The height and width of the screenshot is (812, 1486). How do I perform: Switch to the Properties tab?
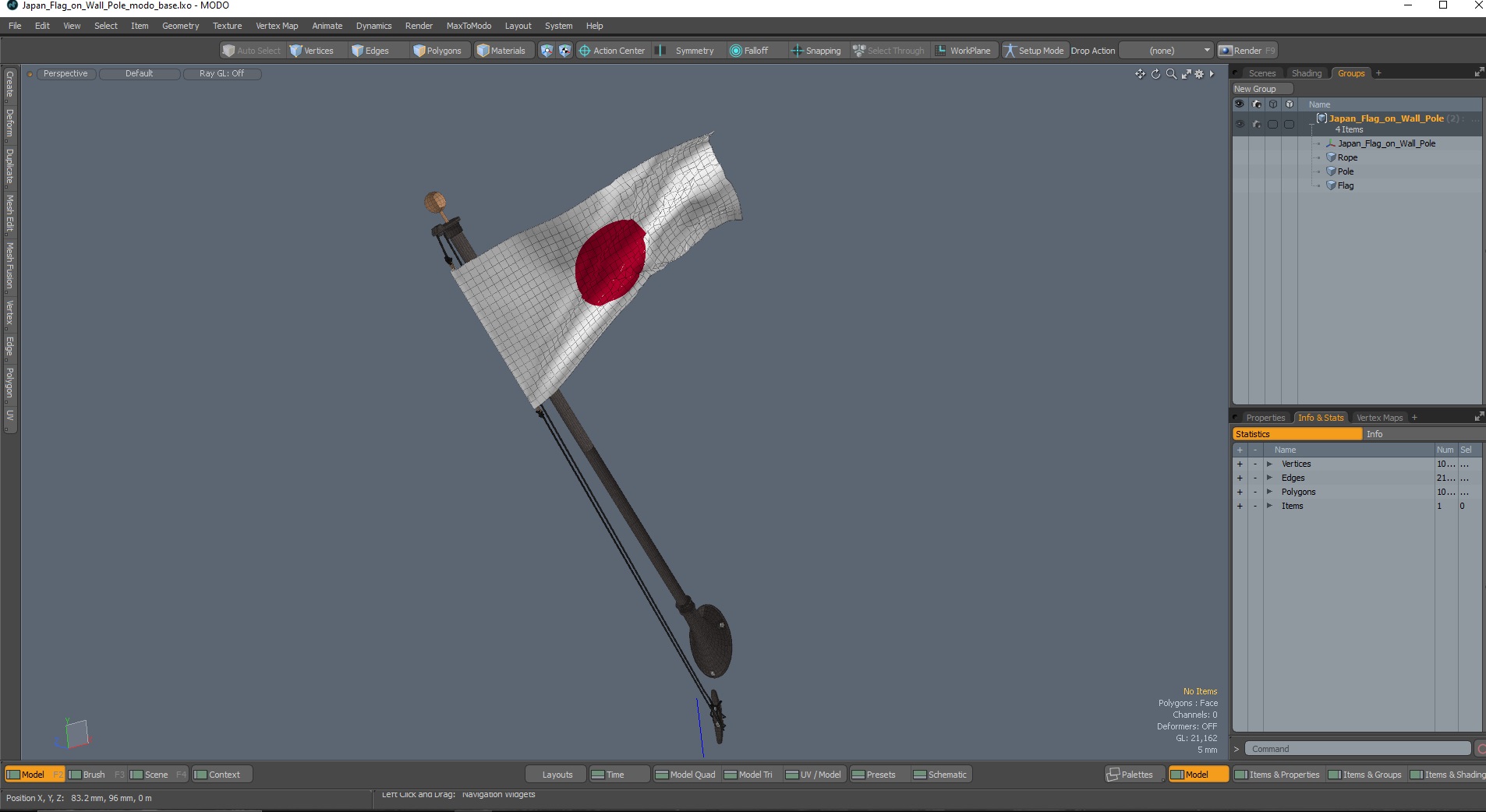click(x=1265, y=418)
